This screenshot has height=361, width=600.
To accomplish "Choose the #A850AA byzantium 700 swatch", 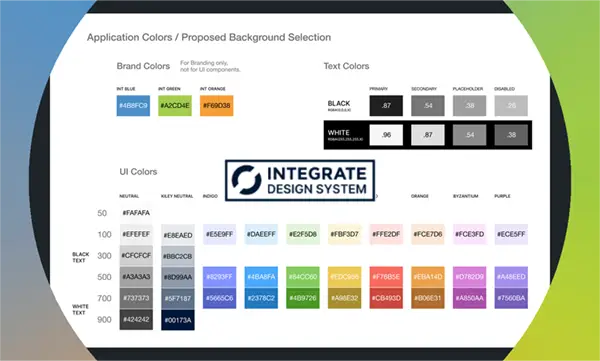I will 470,298.
